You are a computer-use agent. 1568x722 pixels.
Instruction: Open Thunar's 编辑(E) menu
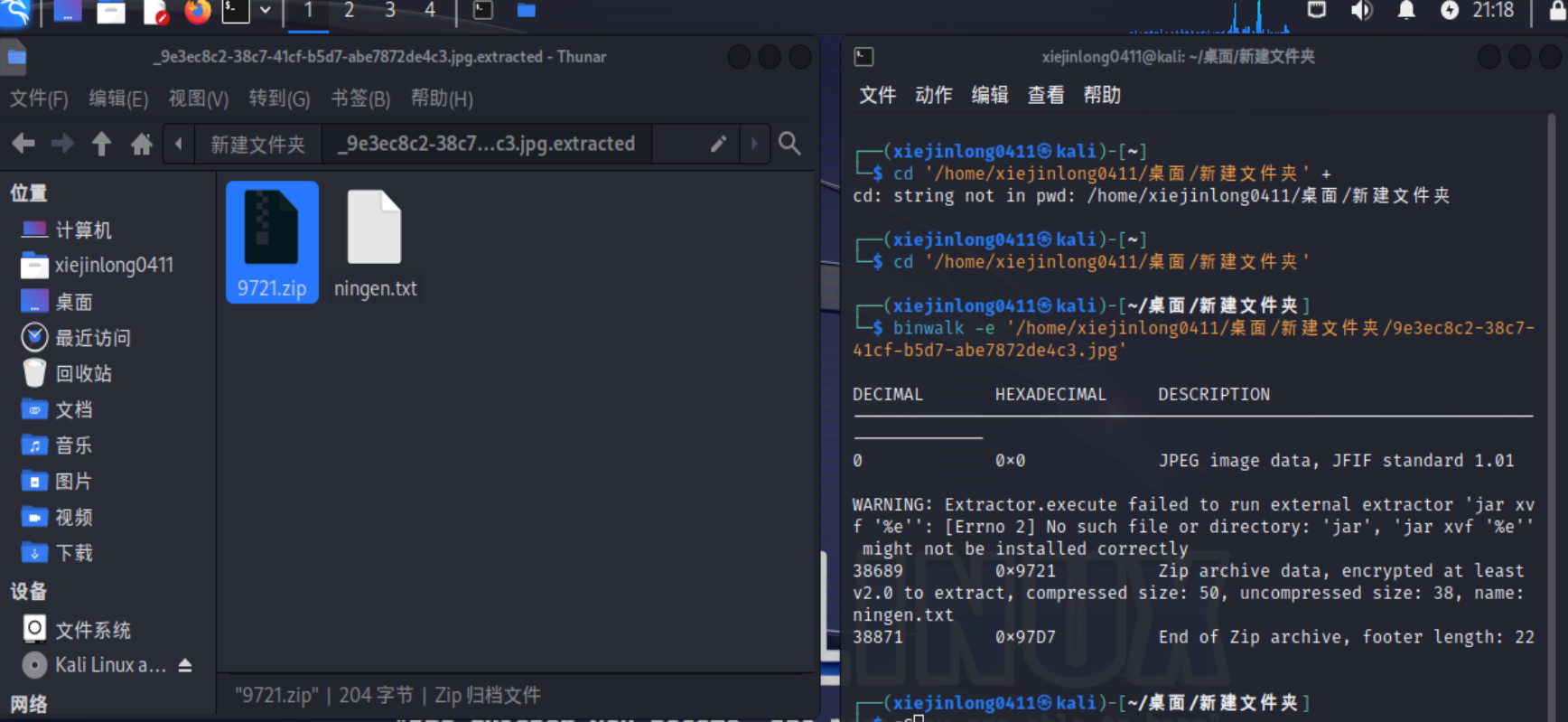click(x=118, y=98)
